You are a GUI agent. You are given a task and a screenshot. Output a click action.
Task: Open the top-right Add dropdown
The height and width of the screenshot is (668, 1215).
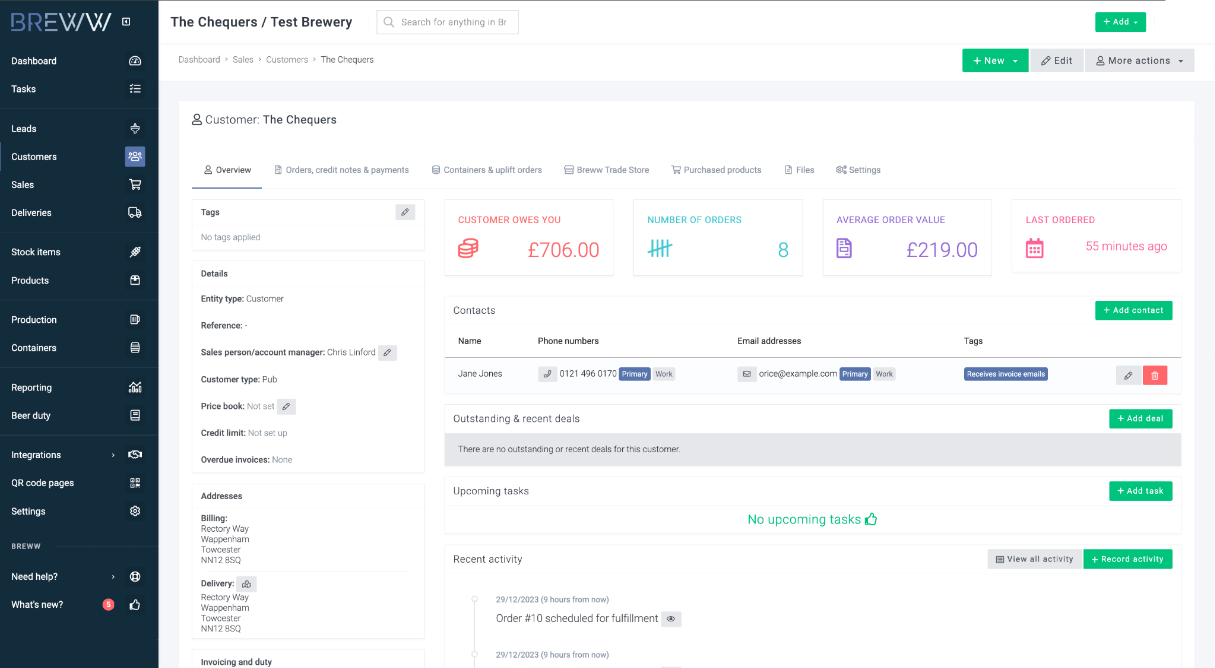[x=1120, y=22]
